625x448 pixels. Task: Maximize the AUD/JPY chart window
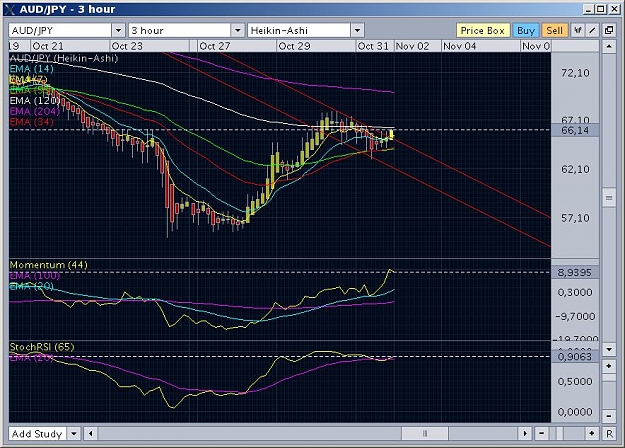tap(601, 9)
